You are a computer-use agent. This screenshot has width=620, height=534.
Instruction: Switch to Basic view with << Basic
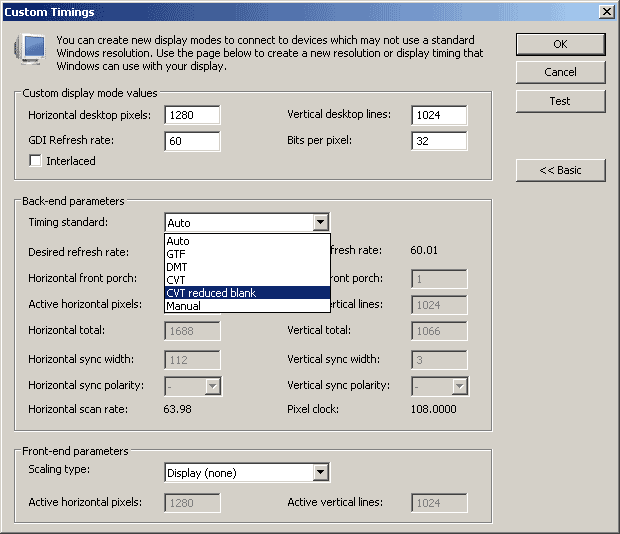(x=561, y=170)
